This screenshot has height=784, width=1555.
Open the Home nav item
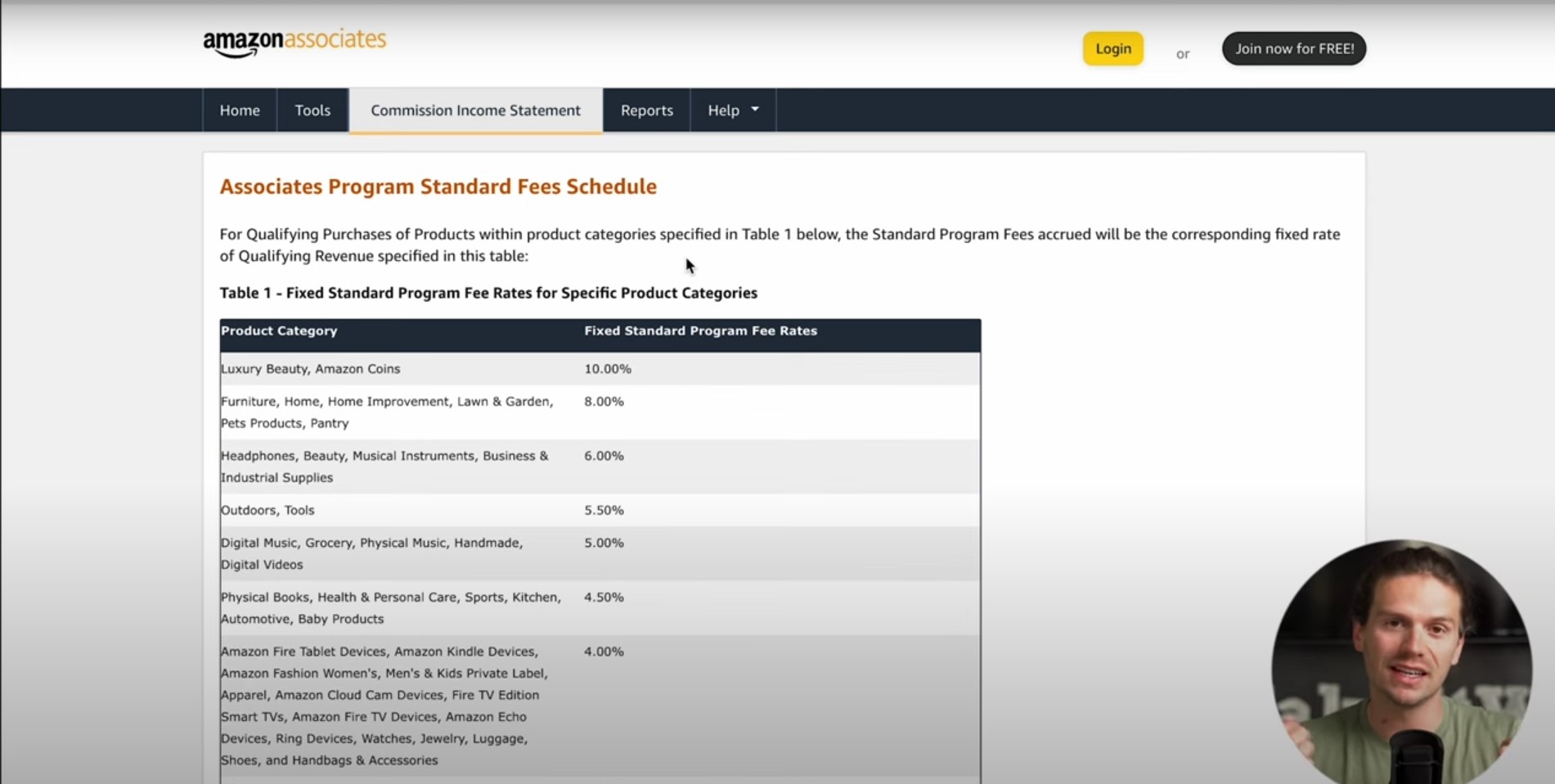[240, 110]
